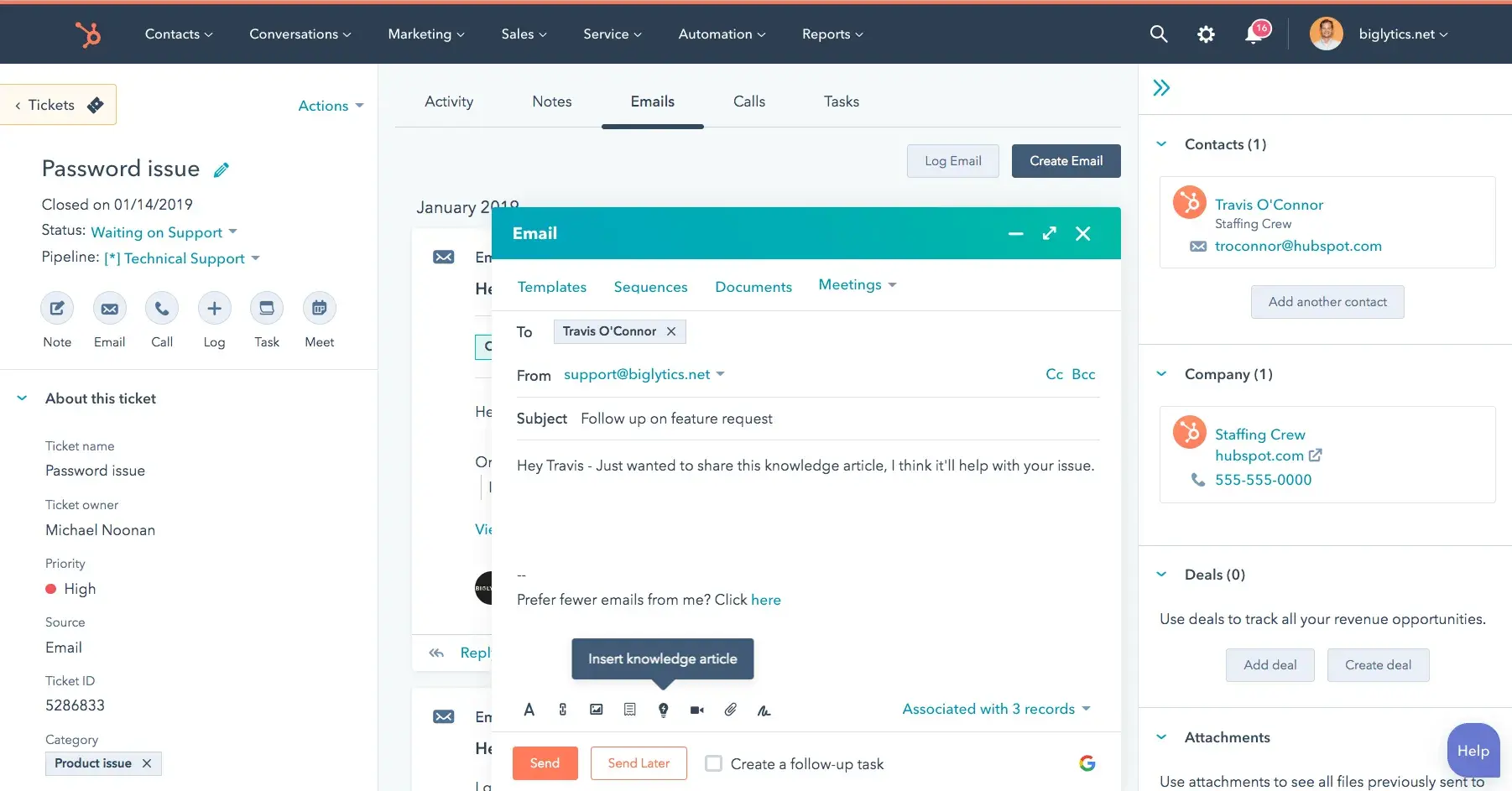Collapse the Contacts section
This screenshot has height=791, width=1512.
1161,143
